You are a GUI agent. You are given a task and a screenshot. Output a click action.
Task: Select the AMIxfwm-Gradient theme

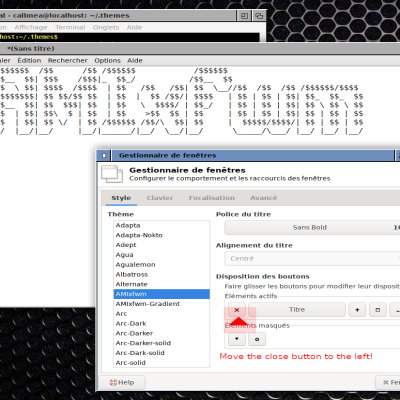point(161,304)
